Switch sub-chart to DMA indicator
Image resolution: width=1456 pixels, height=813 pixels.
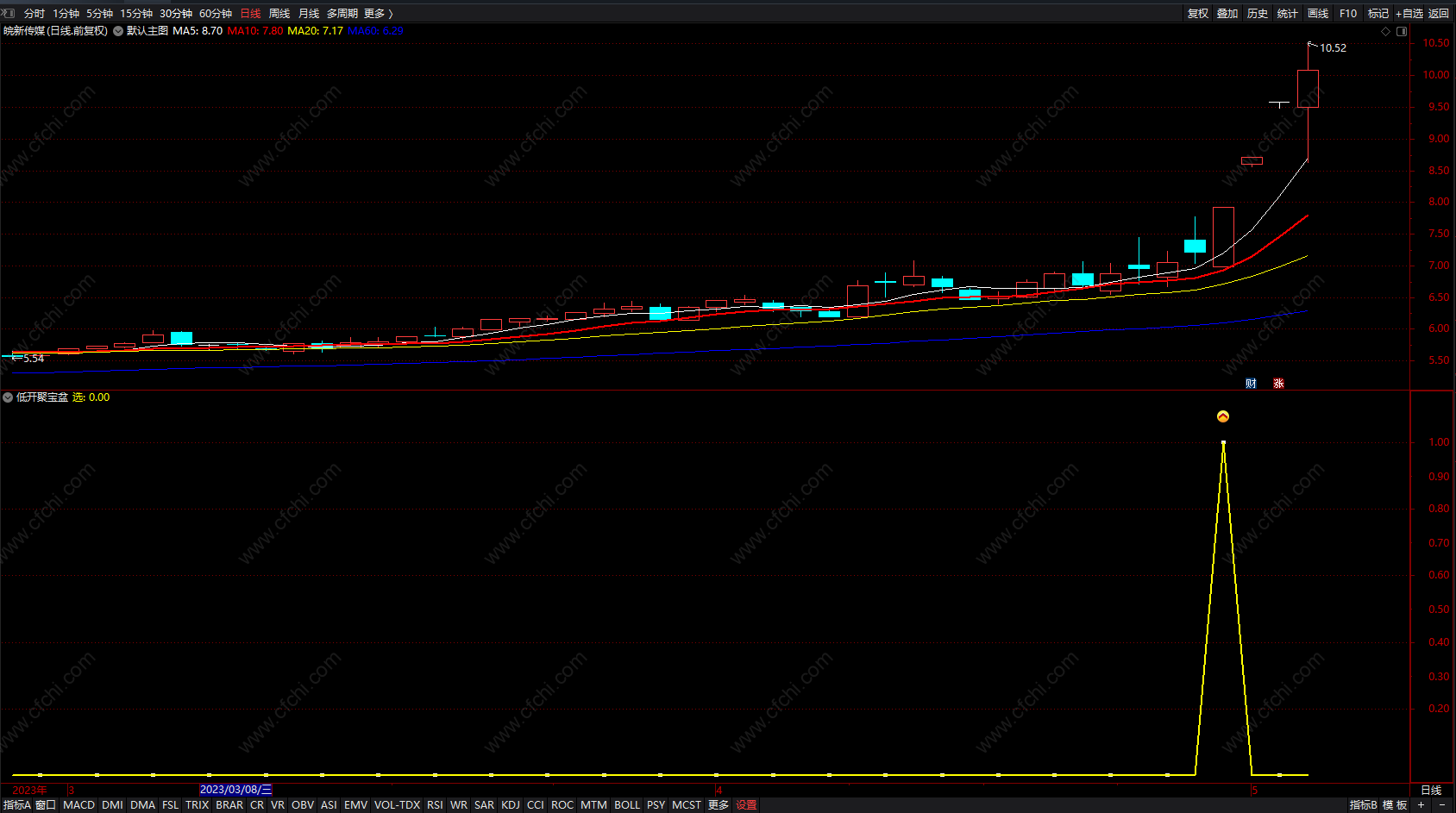pyautogui.click(x=142, y=805)
